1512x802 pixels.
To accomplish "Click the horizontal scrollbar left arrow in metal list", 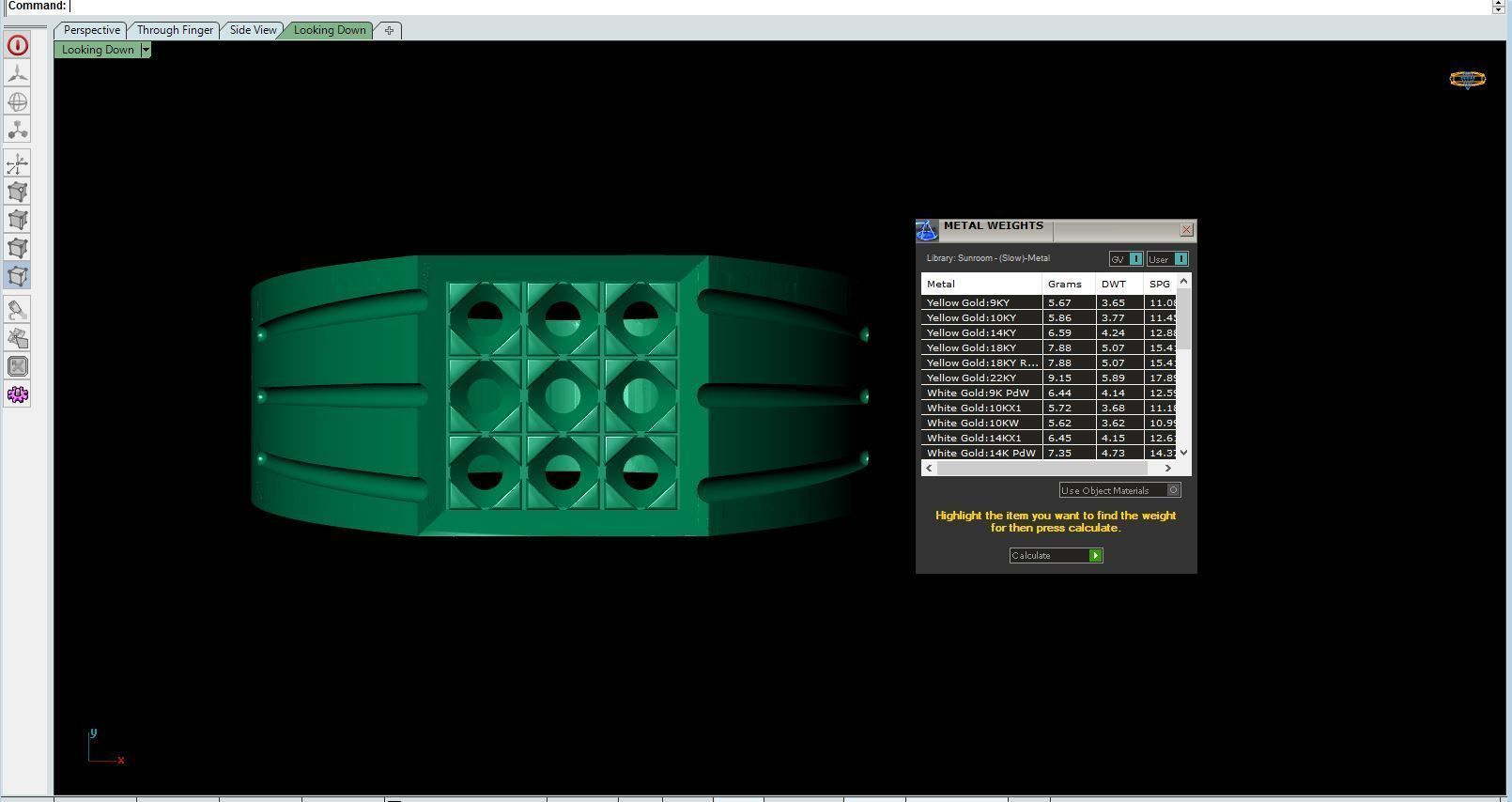I will pyautogui.click(x=930, y=468).
